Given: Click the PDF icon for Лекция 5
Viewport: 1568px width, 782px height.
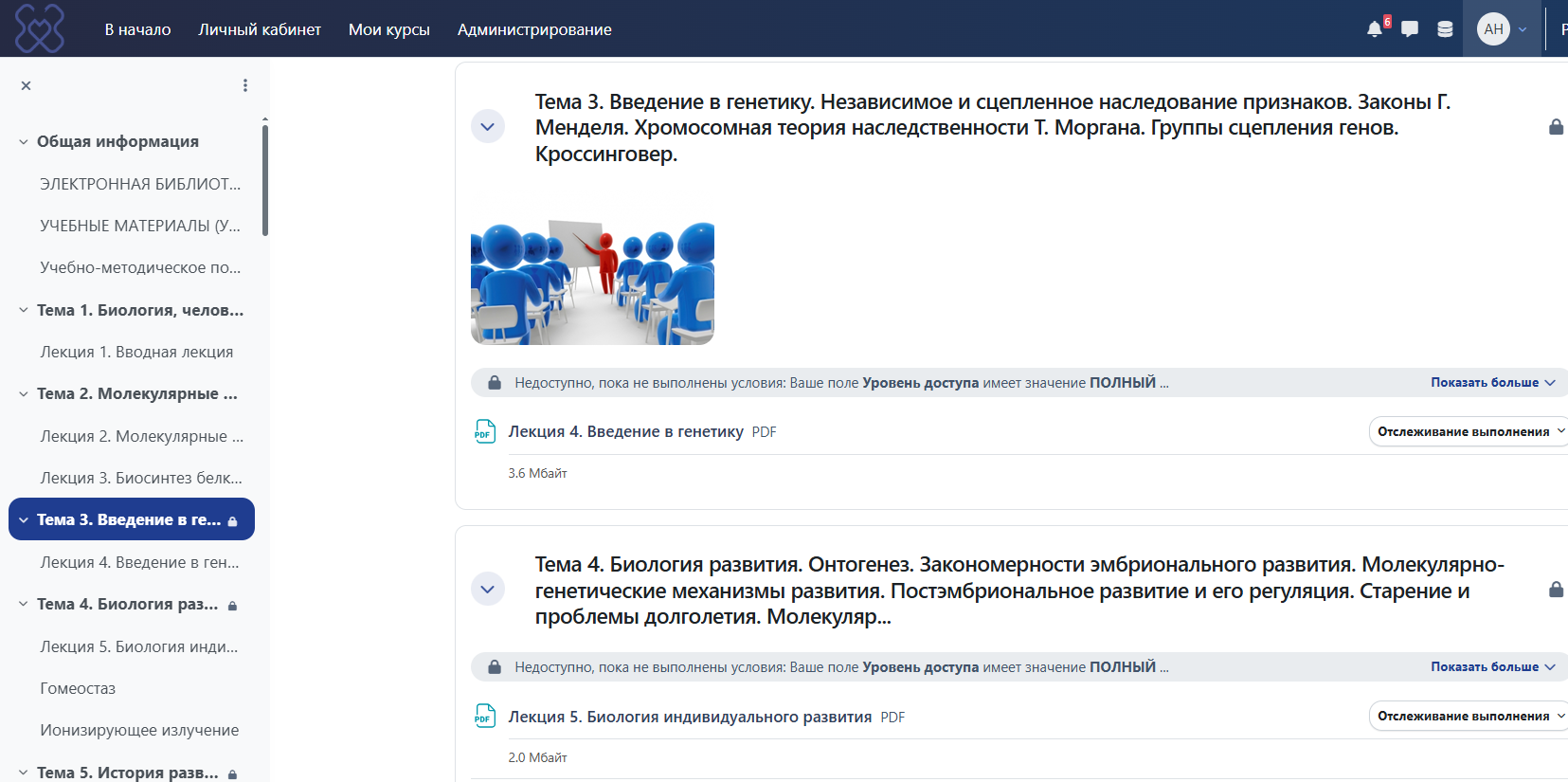Looking at the screenshot, I should click(485, 717).
